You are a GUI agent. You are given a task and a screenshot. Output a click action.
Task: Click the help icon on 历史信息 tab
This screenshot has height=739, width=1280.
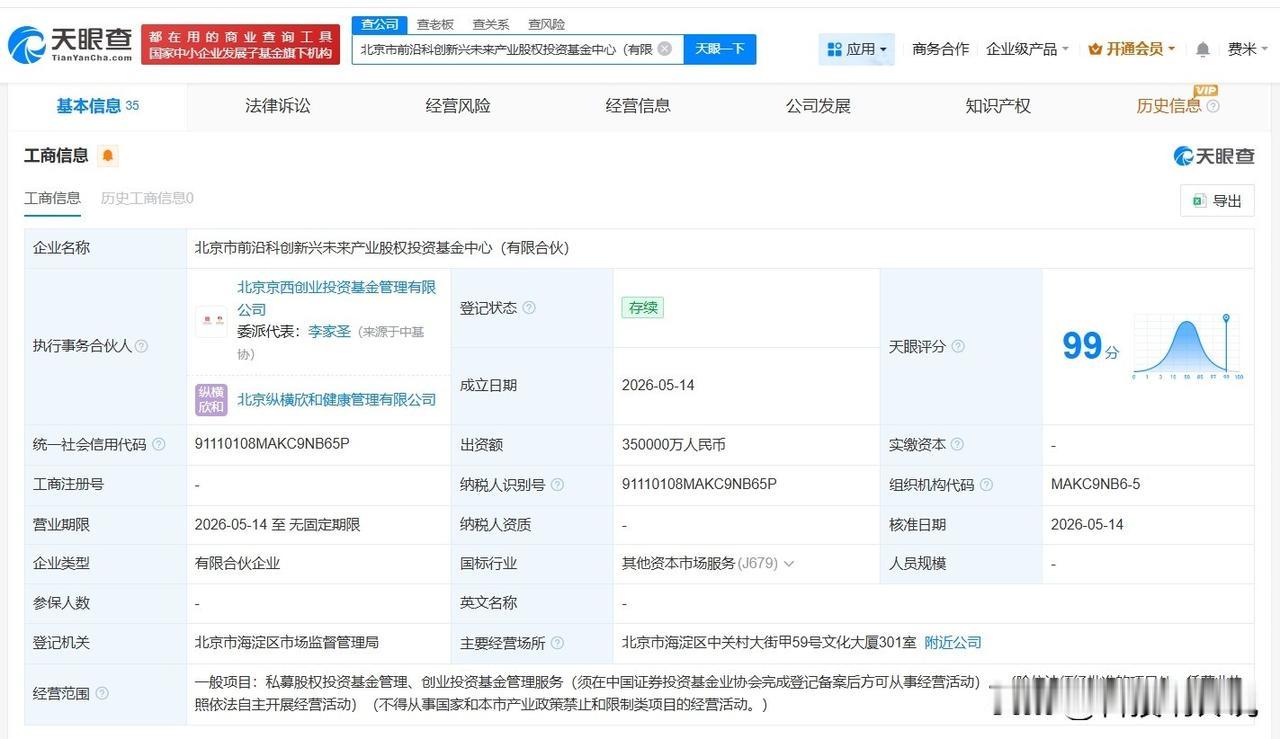tap(1213, 106)
